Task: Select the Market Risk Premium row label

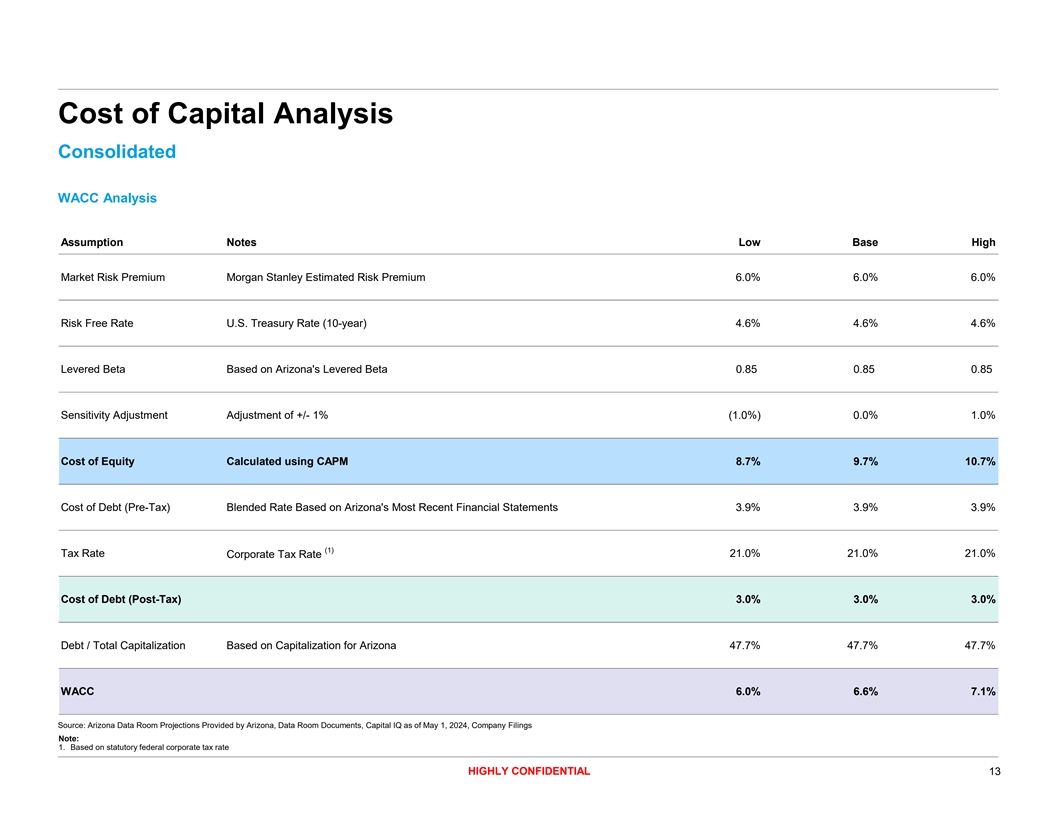Action: [x=113, y=277]
